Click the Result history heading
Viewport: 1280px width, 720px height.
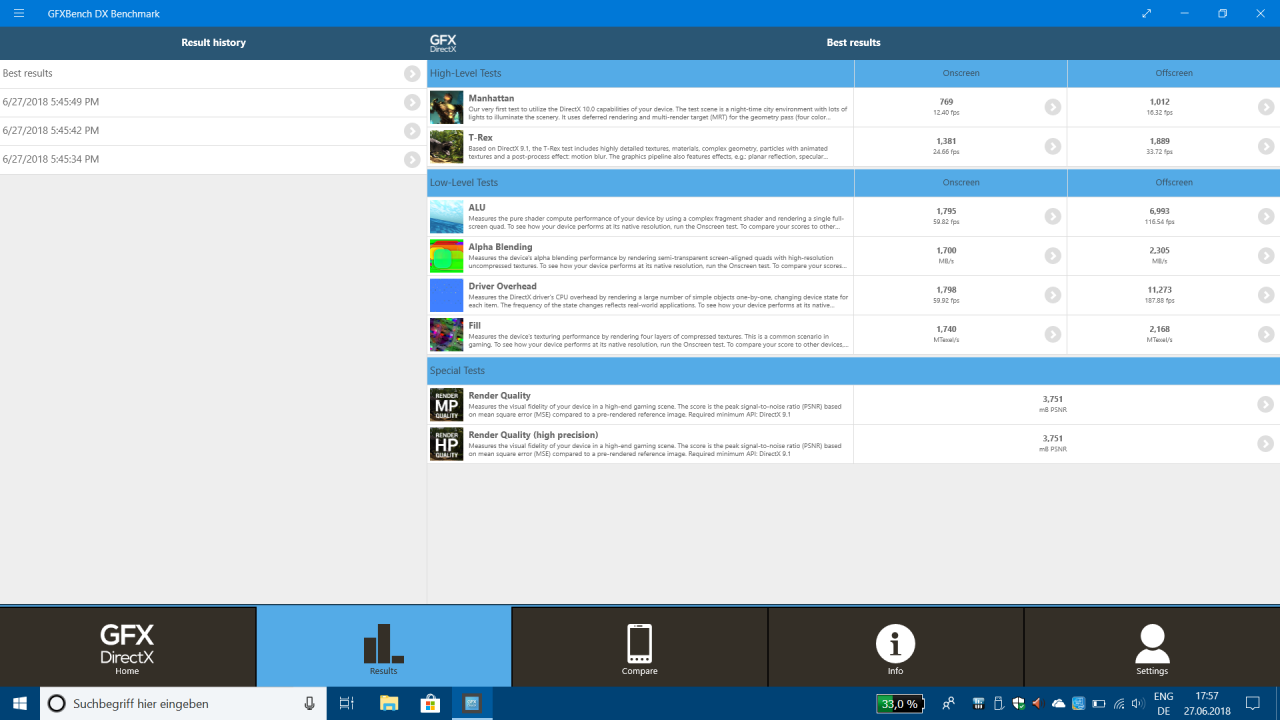click(x=213, y=43)
